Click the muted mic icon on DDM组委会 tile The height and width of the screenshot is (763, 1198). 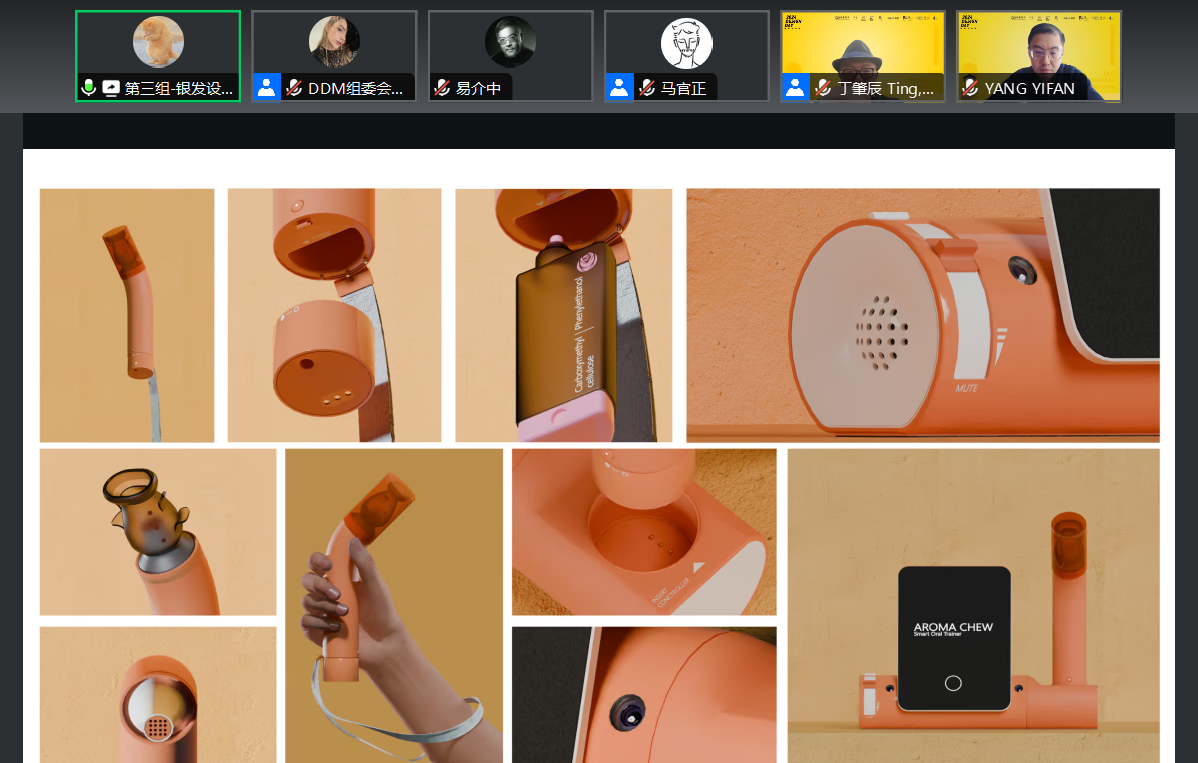click(x=294, y=88)
